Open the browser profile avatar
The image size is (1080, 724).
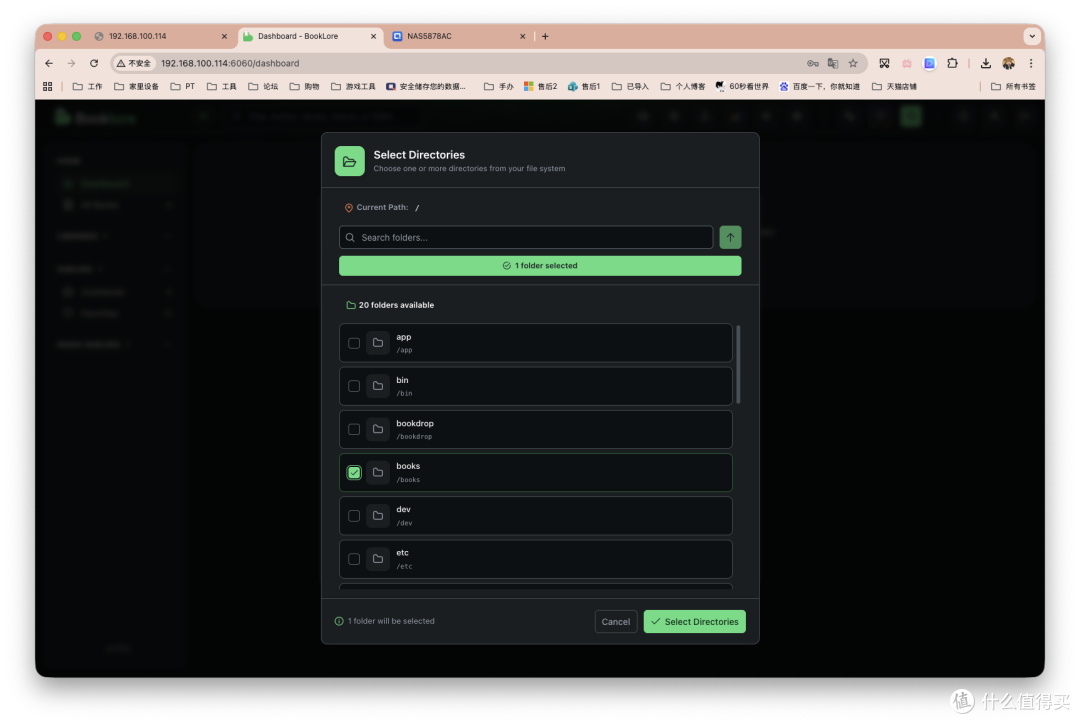point(1008,63)
